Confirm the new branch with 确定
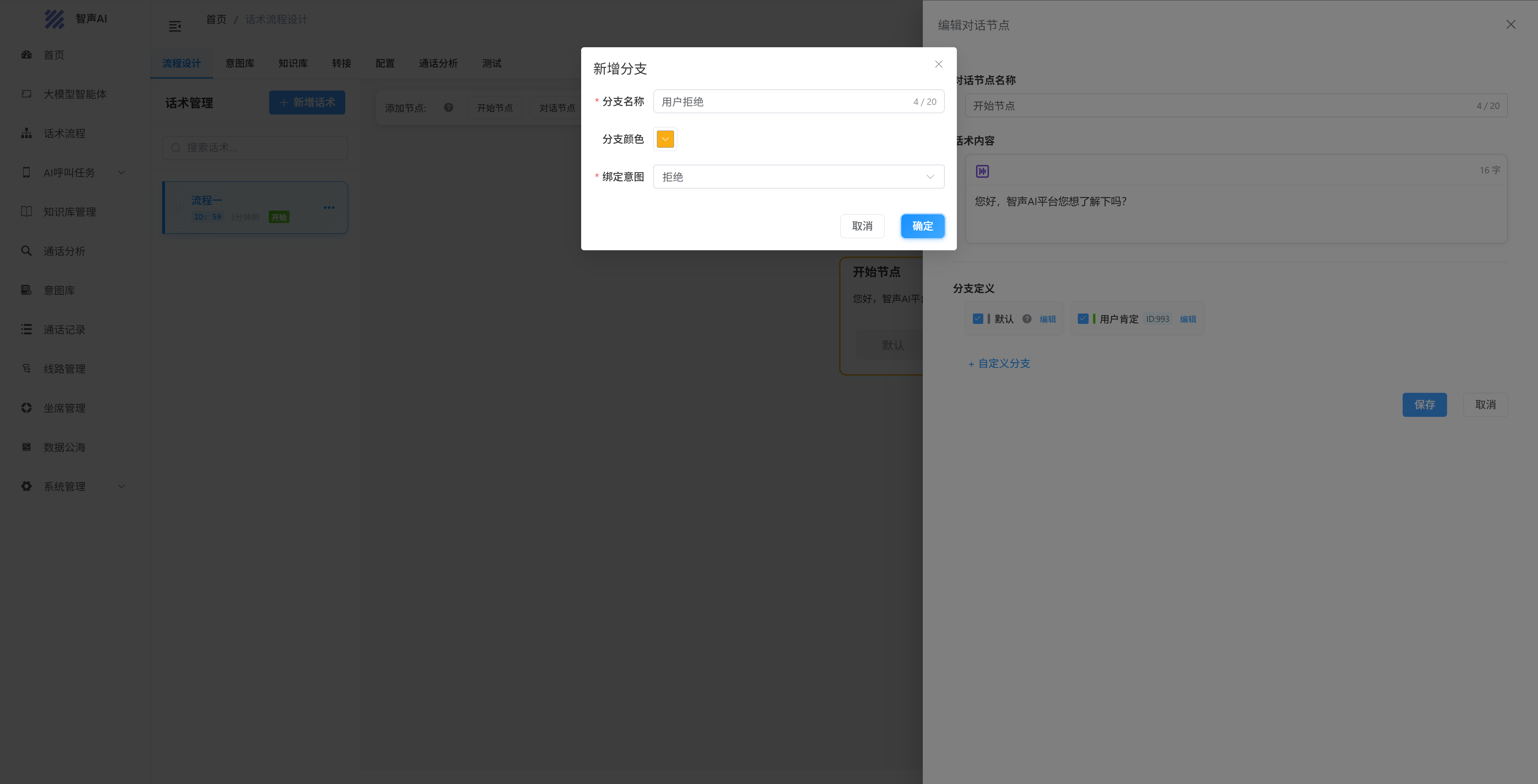The image size is (1538, 784). tap(922, 226)
